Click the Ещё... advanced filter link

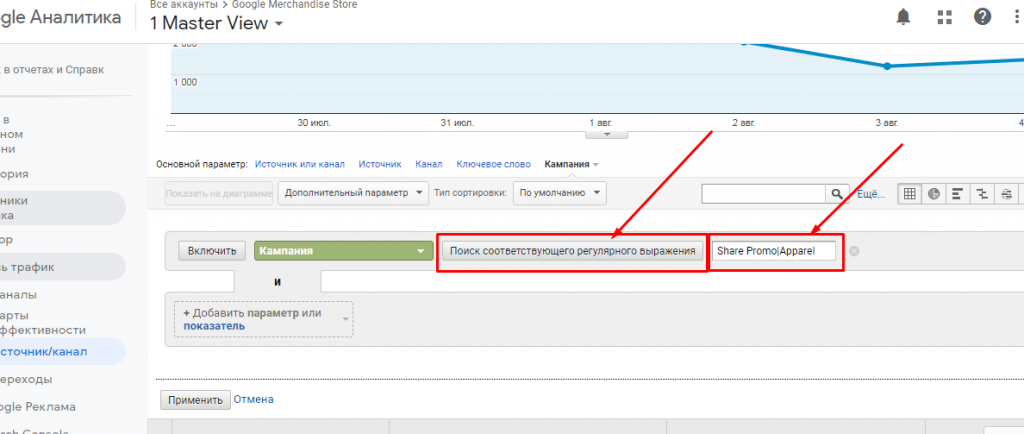point(870,194)
